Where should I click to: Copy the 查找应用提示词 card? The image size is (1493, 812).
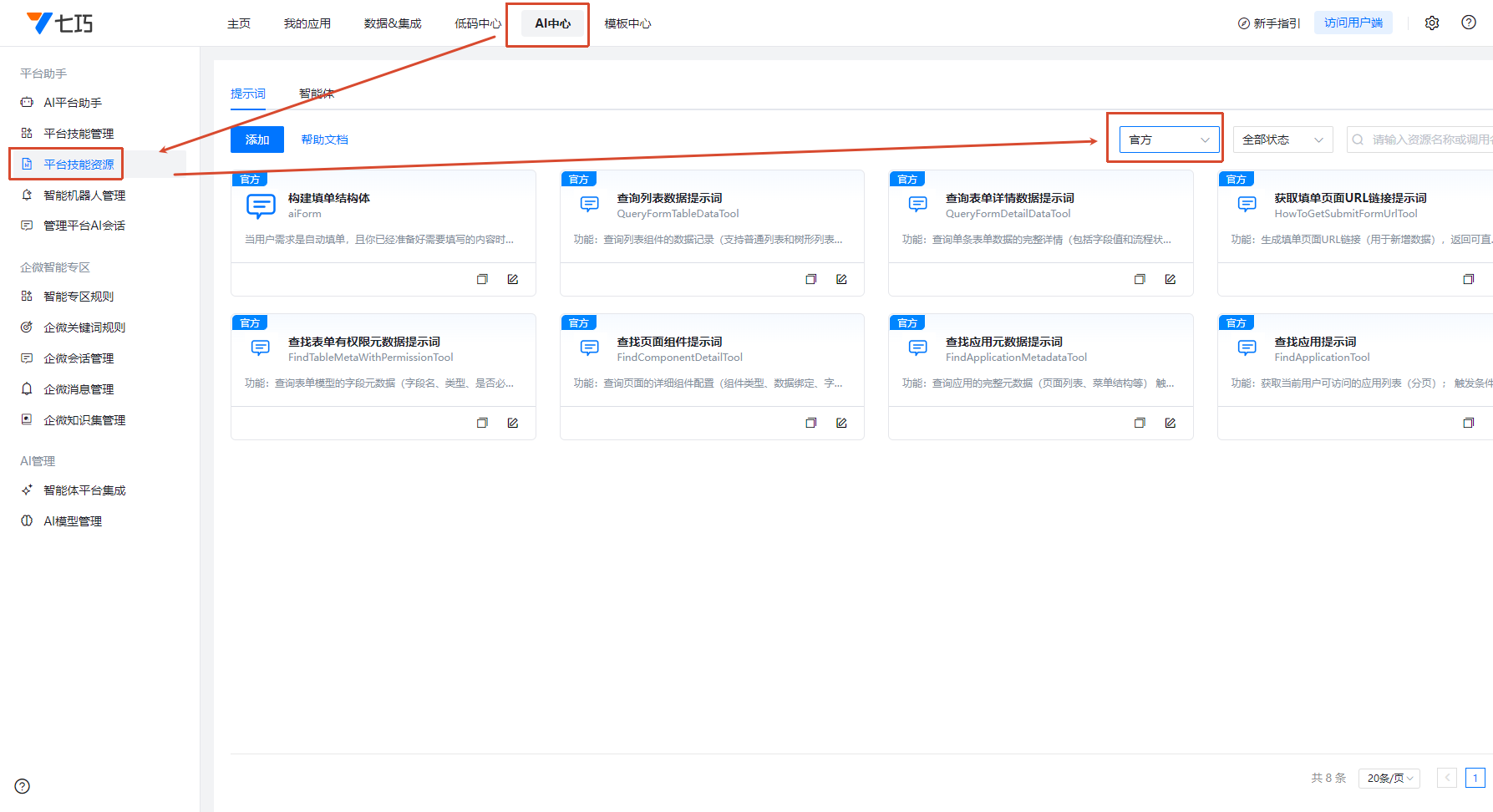1469,423
